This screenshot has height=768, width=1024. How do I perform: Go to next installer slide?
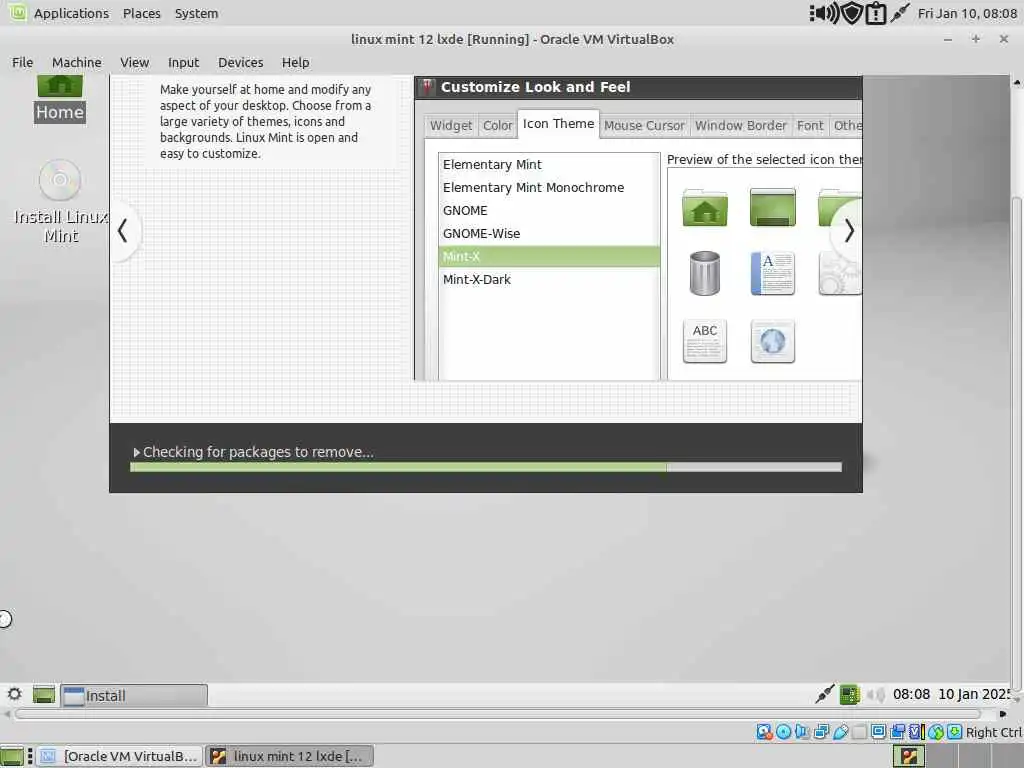click(848, 231)
